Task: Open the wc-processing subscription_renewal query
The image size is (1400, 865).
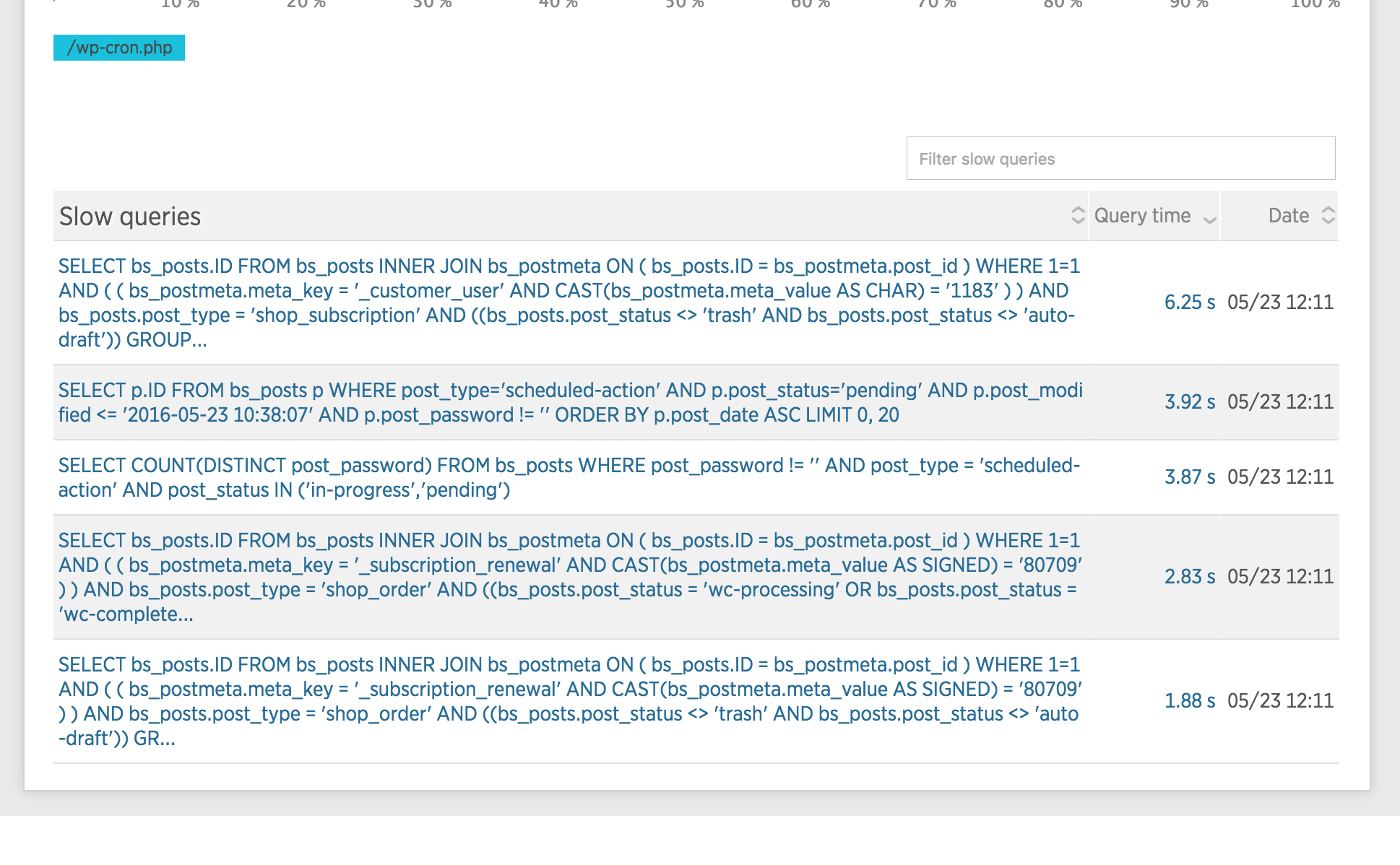Action: [569, 577]
